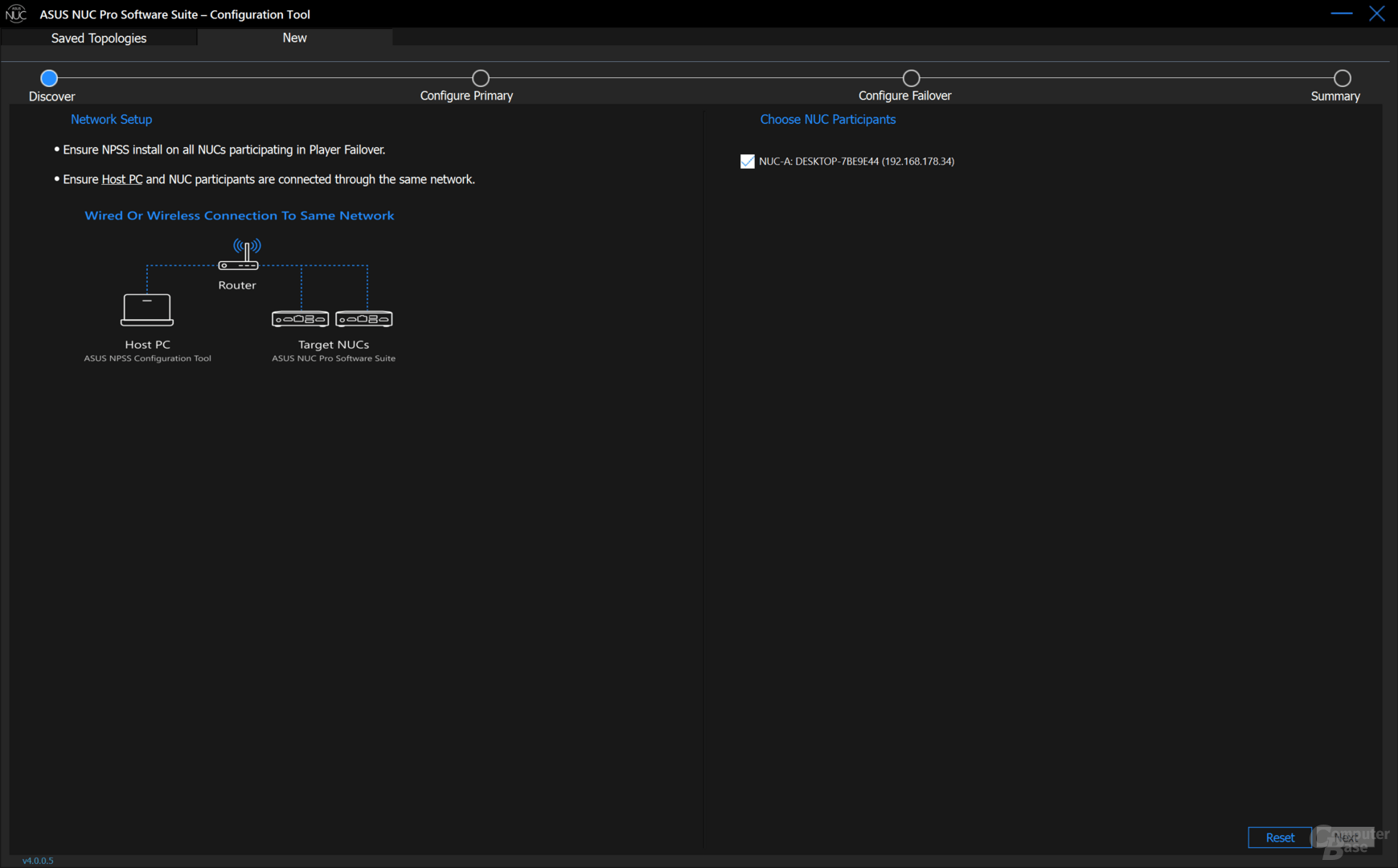Click the Discover step label
This screenshot has height=868, width=1398.
pyautogui.click(x=51, y=96)
